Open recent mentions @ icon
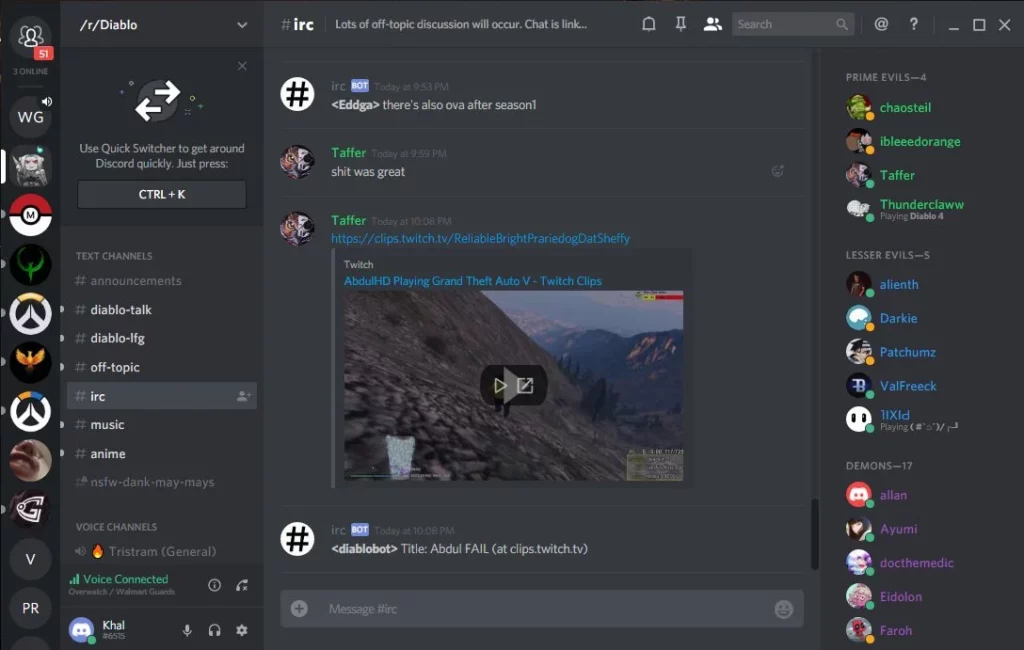The height and width of the screenshot is (650, 1024). point(881,24)
